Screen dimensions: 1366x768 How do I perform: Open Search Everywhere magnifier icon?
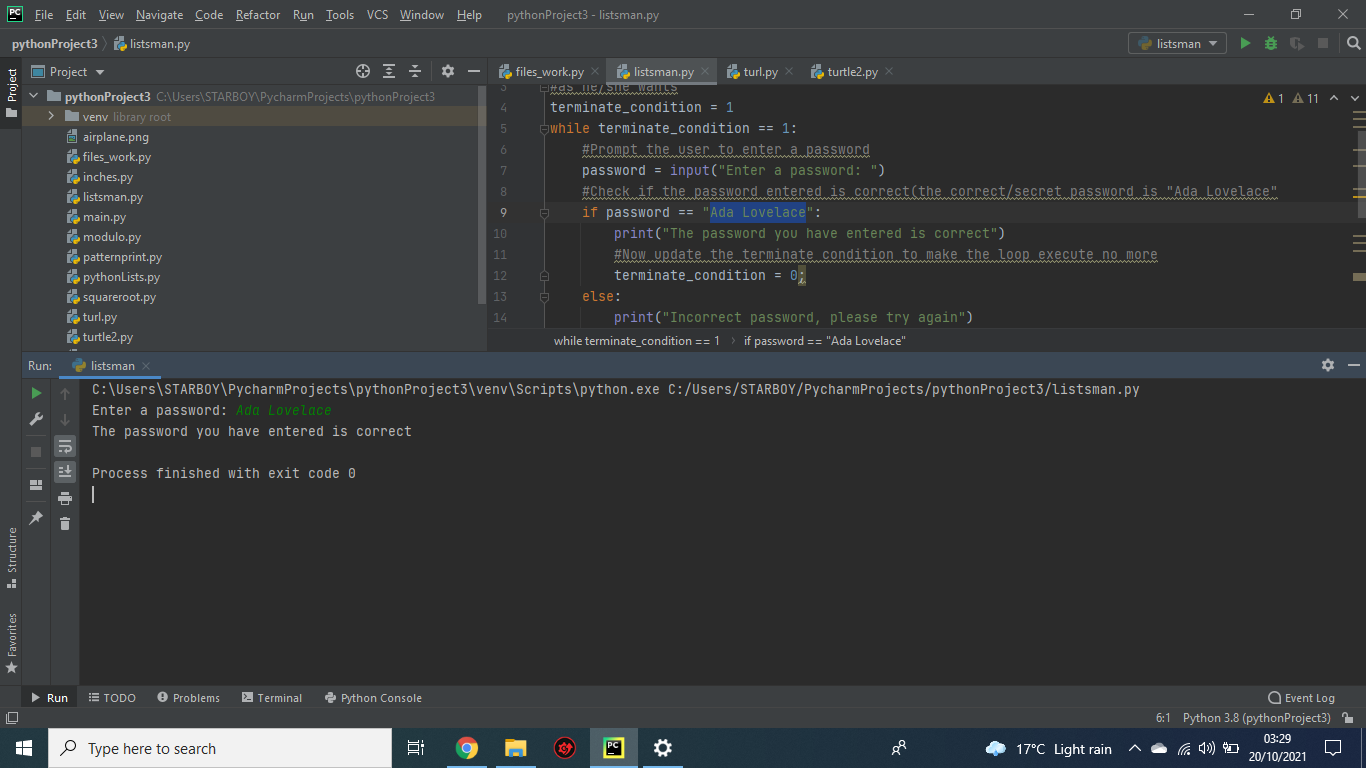click(1353, 43)
